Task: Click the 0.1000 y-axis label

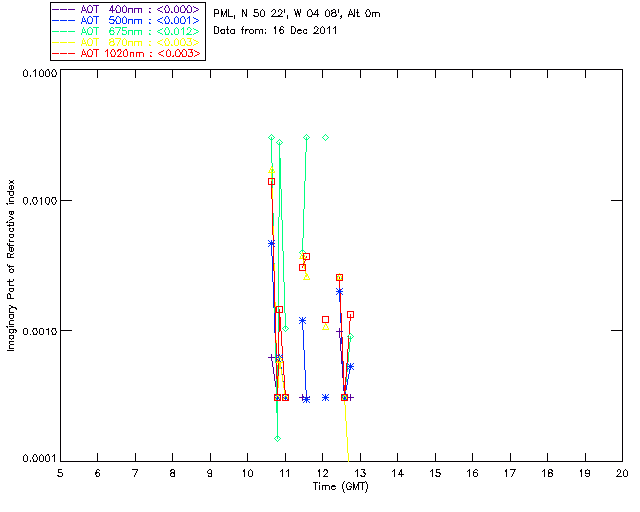Action: click(x=40, y=73)
